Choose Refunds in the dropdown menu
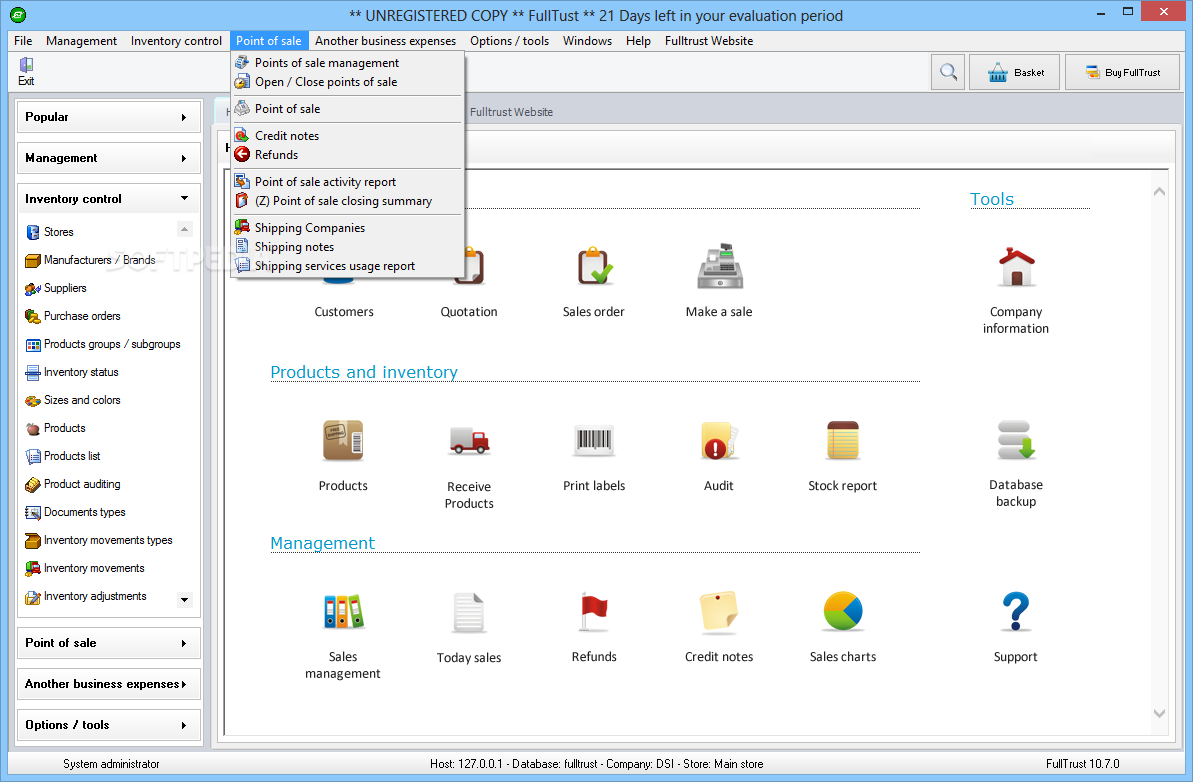Viewport: 1193px width, 782px height. coord(348,155)
